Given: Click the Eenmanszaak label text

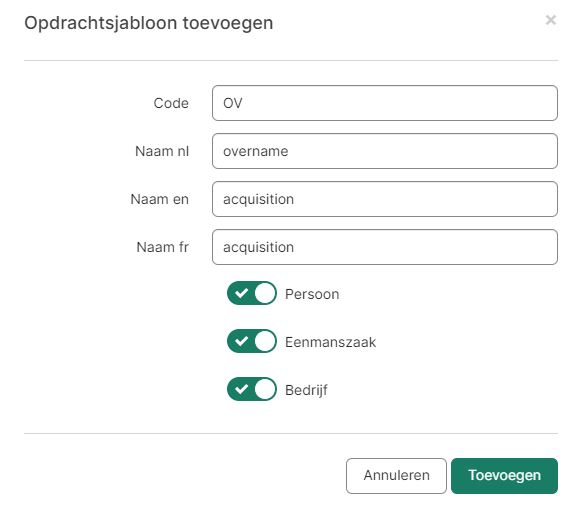Looking at the screenshot, I should click(x=331, y=342).
